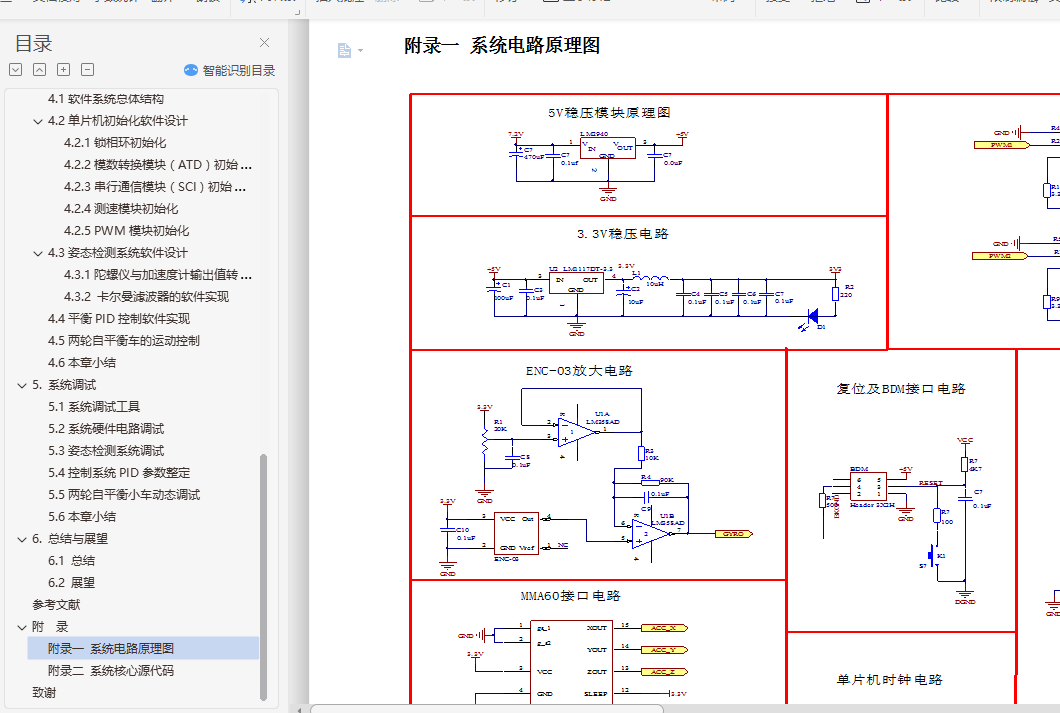This screenshot has width=1060, height=713.
Task: Open 6.1 总结 entry
Action: coord(72,560)
